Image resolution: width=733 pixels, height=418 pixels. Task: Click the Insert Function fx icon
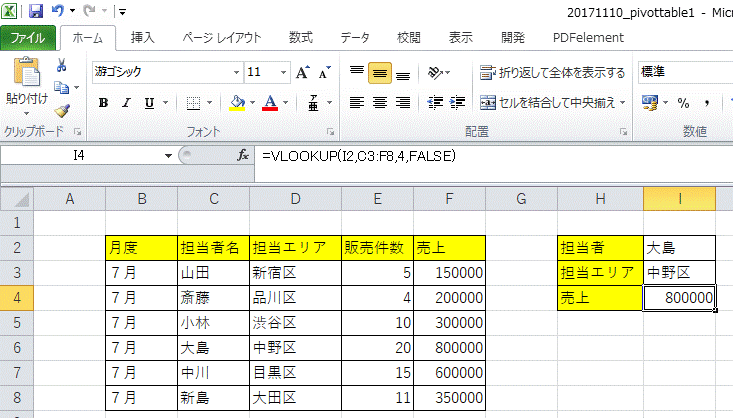242,156
